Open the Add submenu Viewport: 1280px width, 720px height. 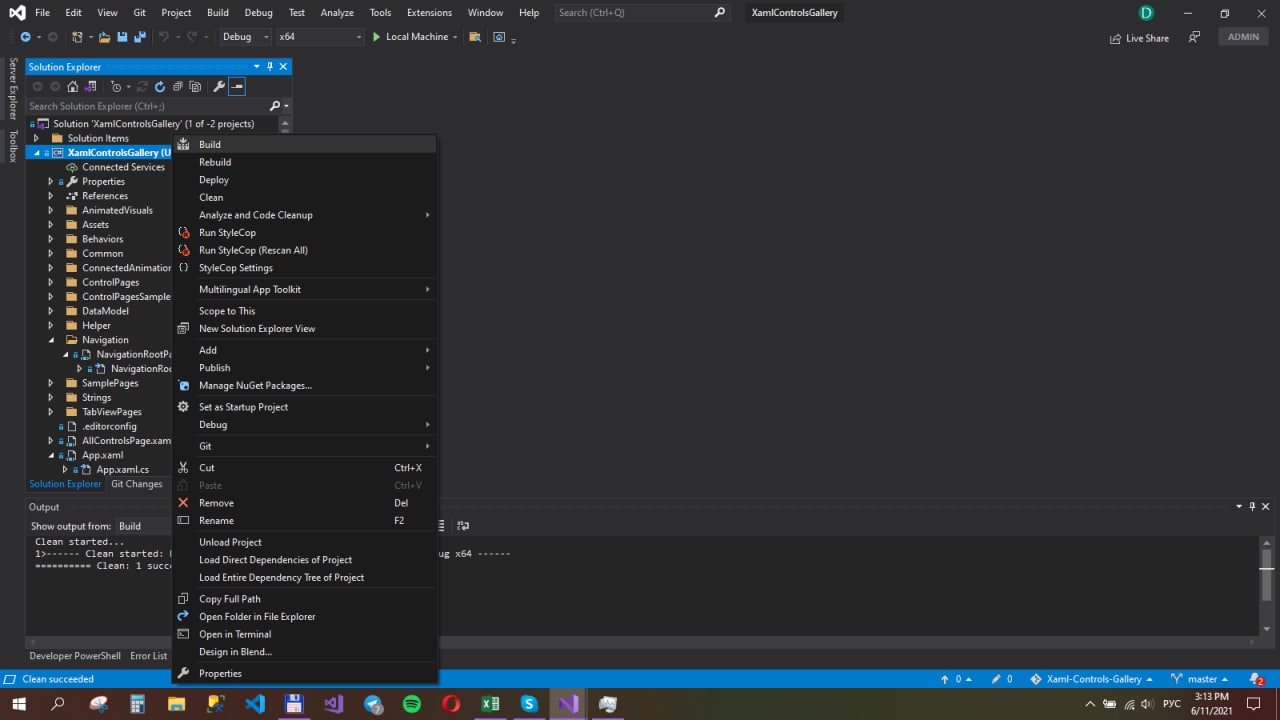pos(305,350)
